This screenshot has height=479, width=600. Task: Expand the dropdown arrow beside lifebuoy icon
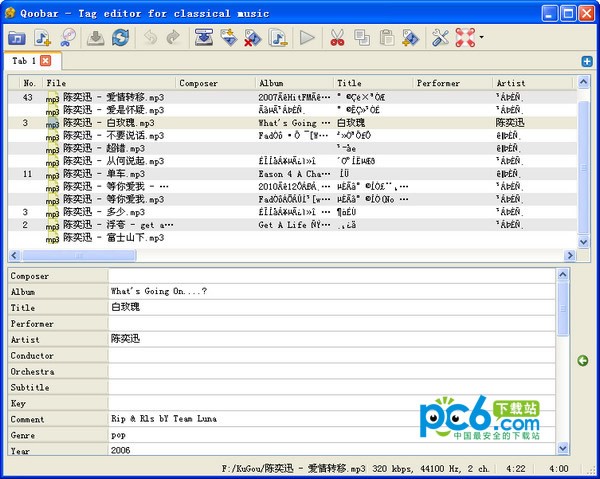481,37
